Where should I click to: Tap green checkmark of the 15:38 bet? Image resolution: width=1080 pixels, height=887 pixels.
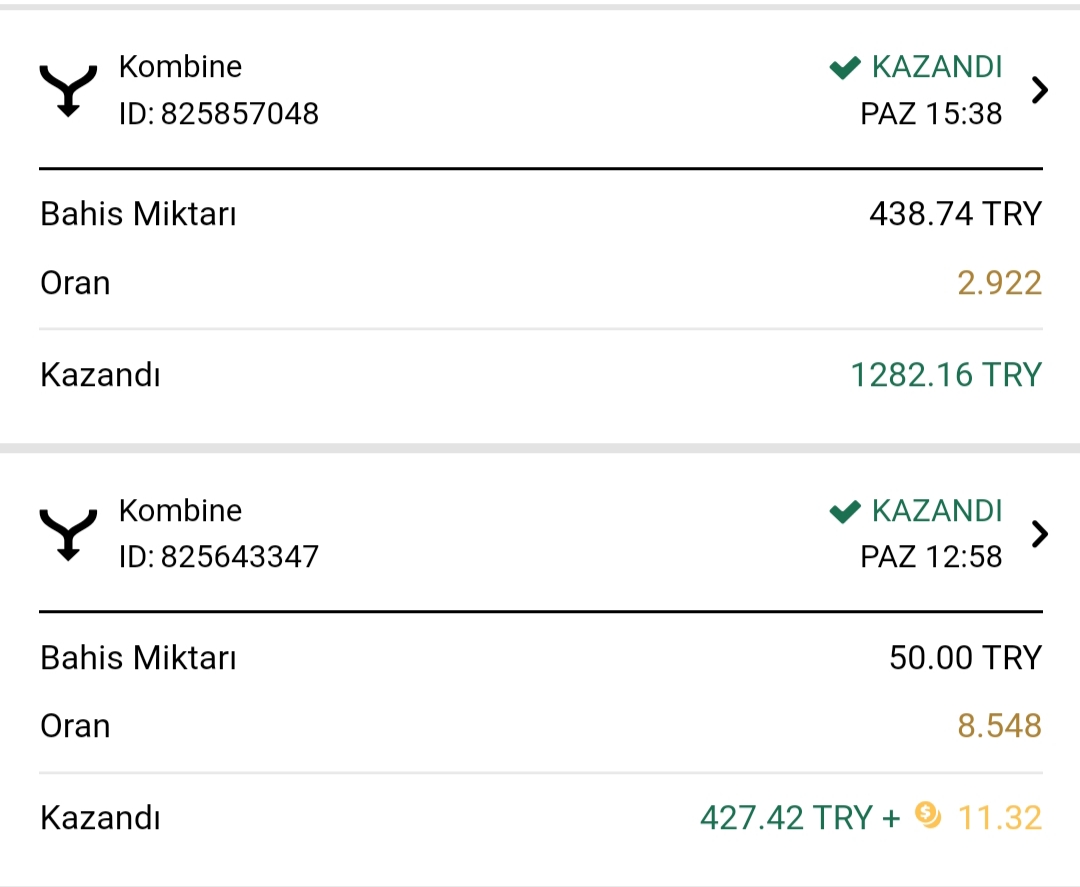tap(844, 67)
